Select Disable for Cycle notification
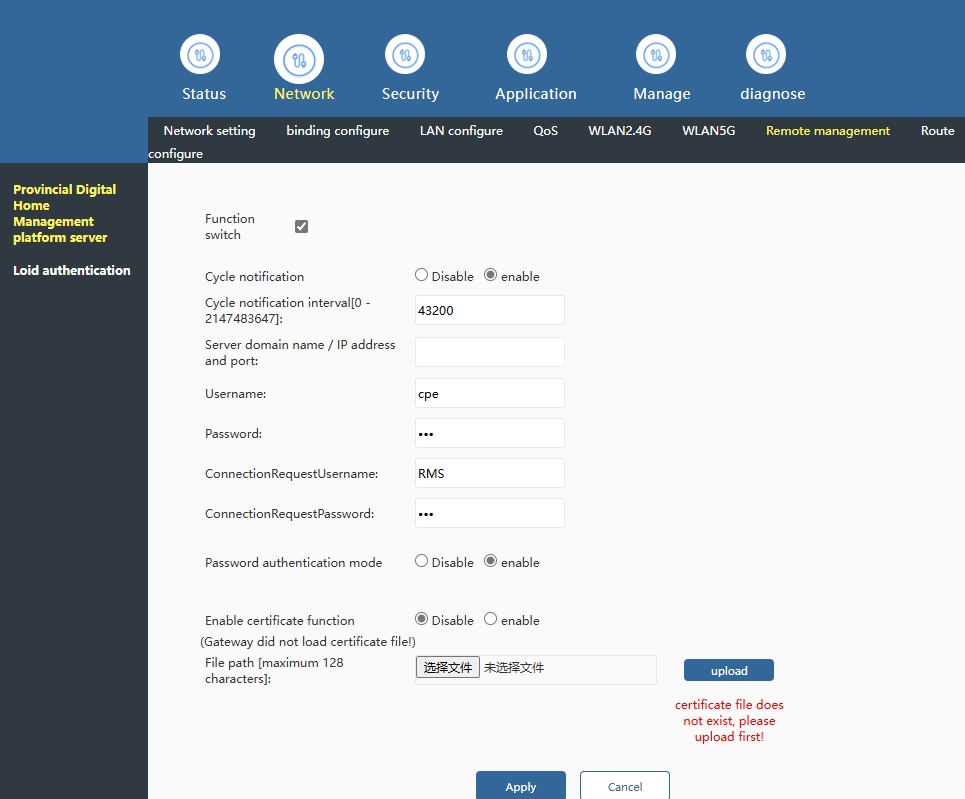 point(422,275)
